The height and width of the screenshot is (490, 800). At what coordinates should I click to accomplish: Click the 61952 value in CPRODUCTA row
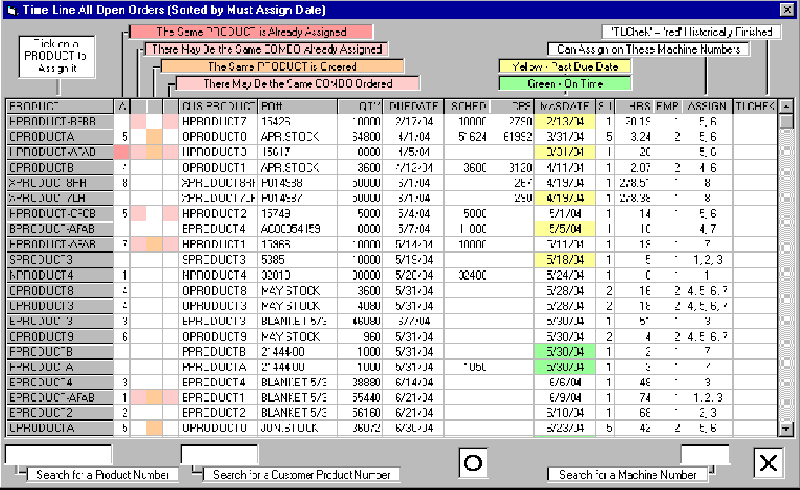click(513, 137)
